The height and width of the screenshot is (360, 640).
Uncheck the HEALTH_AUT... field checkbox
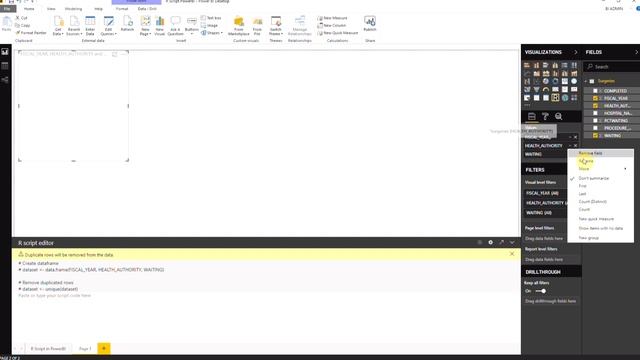(x=595, y=106)
